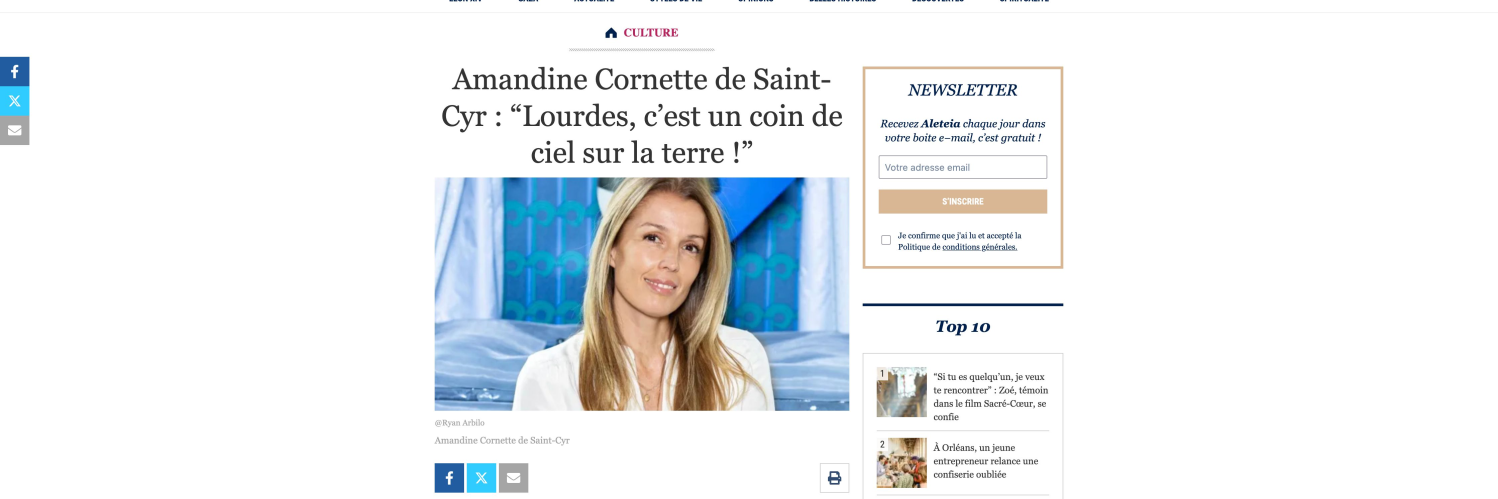Click the thumbnail of Top 10 item 2
The width and height of the screenshot is (1498, 499).
pyautogui.click(x=902, y=463)
